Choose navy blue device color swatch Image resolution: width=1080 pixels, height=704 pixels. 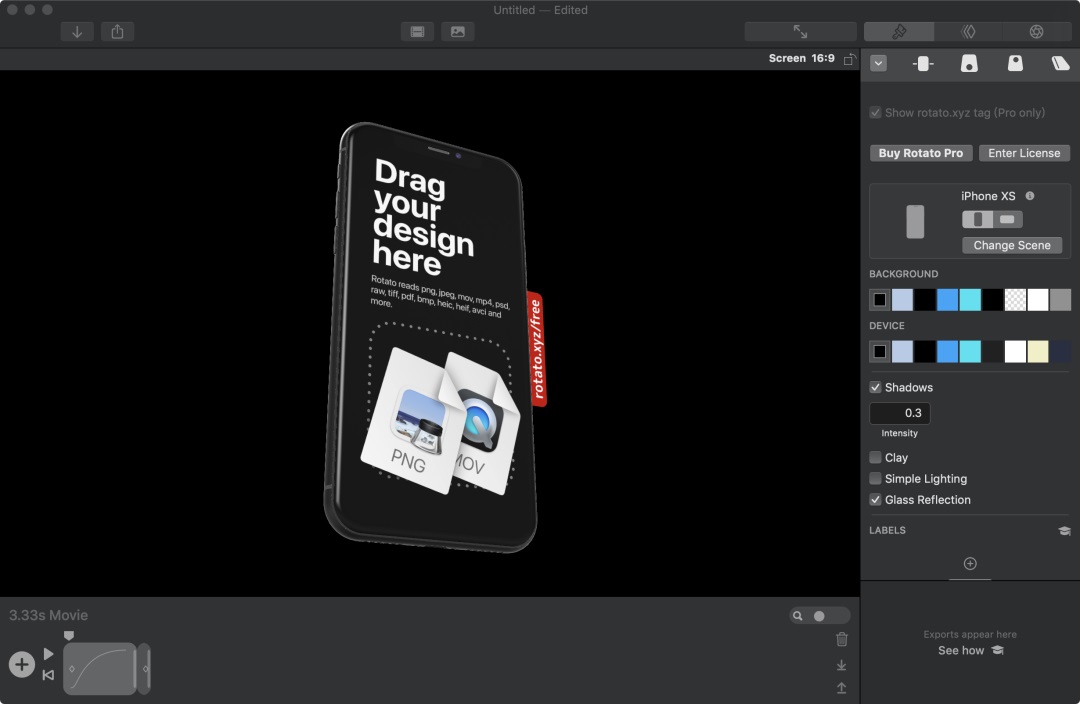tap(1061, 351)
